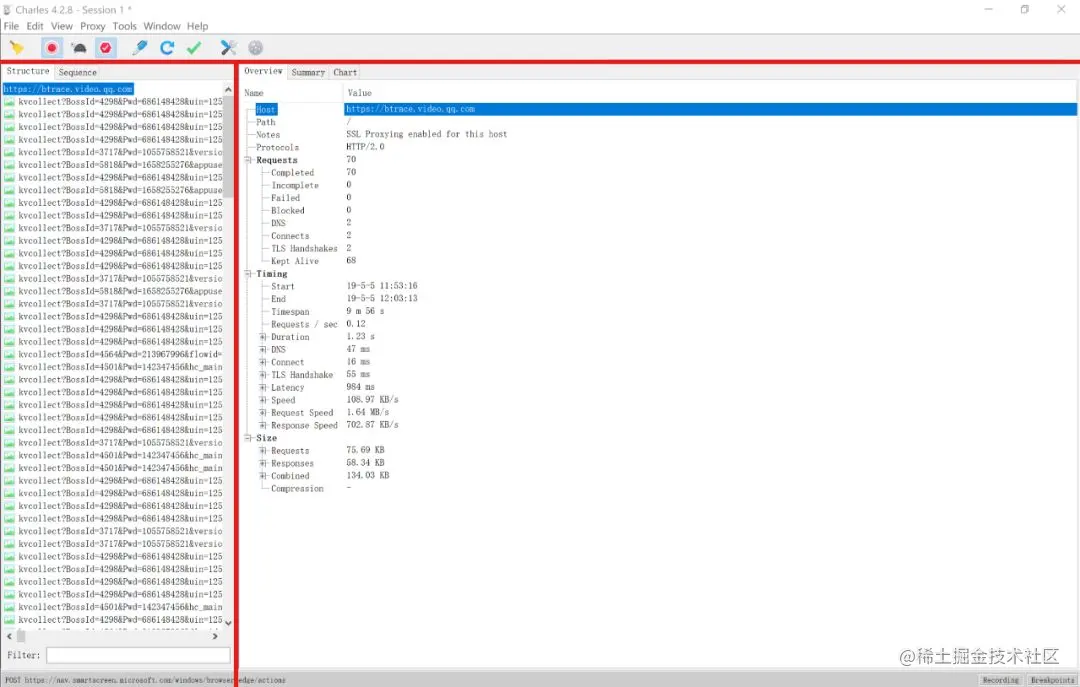Screen dimensions: 1080x687
Task: Select the Incomplete requests row
Action: coord(660,185)
